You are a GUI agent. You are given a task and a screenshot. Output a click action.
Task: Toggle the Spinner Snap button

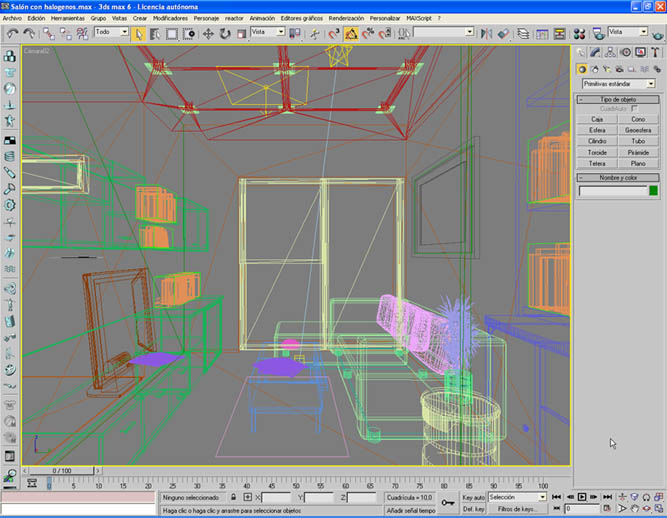tap(385, 34)
